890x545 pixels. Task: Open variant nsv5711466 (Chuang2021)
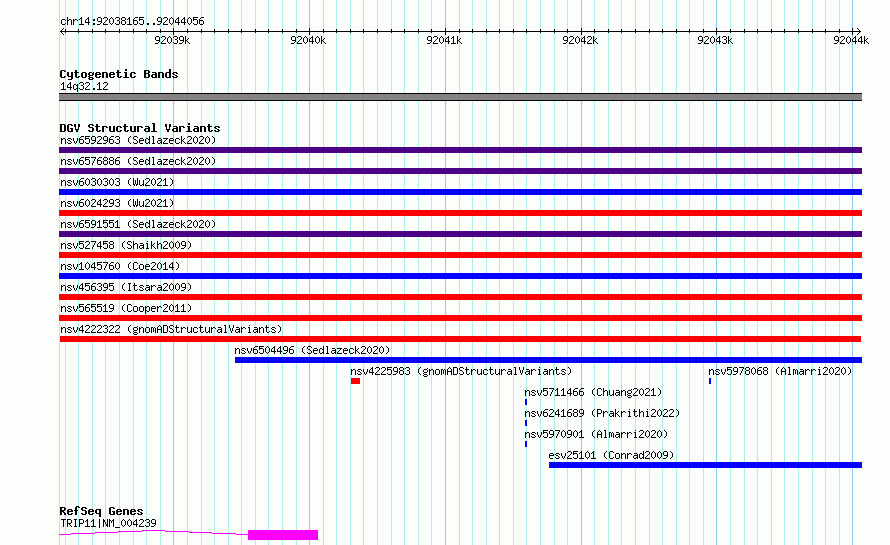(x=593, y=392)
